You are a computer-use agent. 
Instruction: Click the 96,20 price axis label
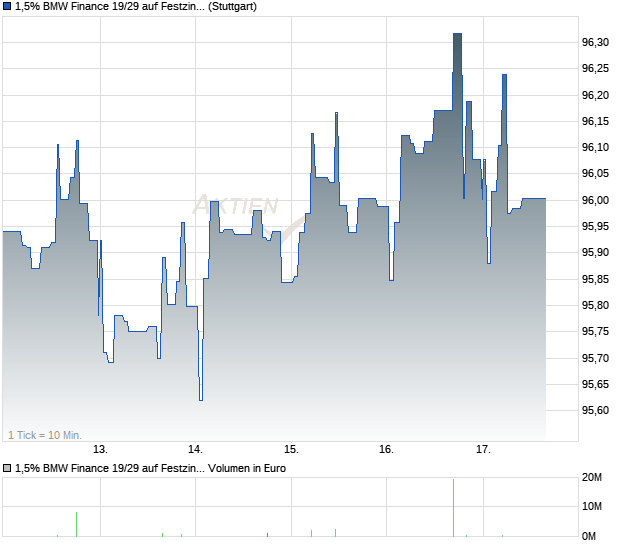coord(595,95)
